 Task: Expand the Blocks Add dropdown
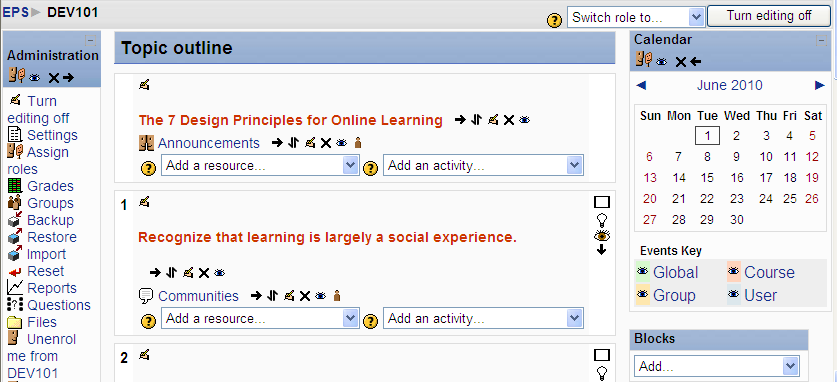point(716,367)
